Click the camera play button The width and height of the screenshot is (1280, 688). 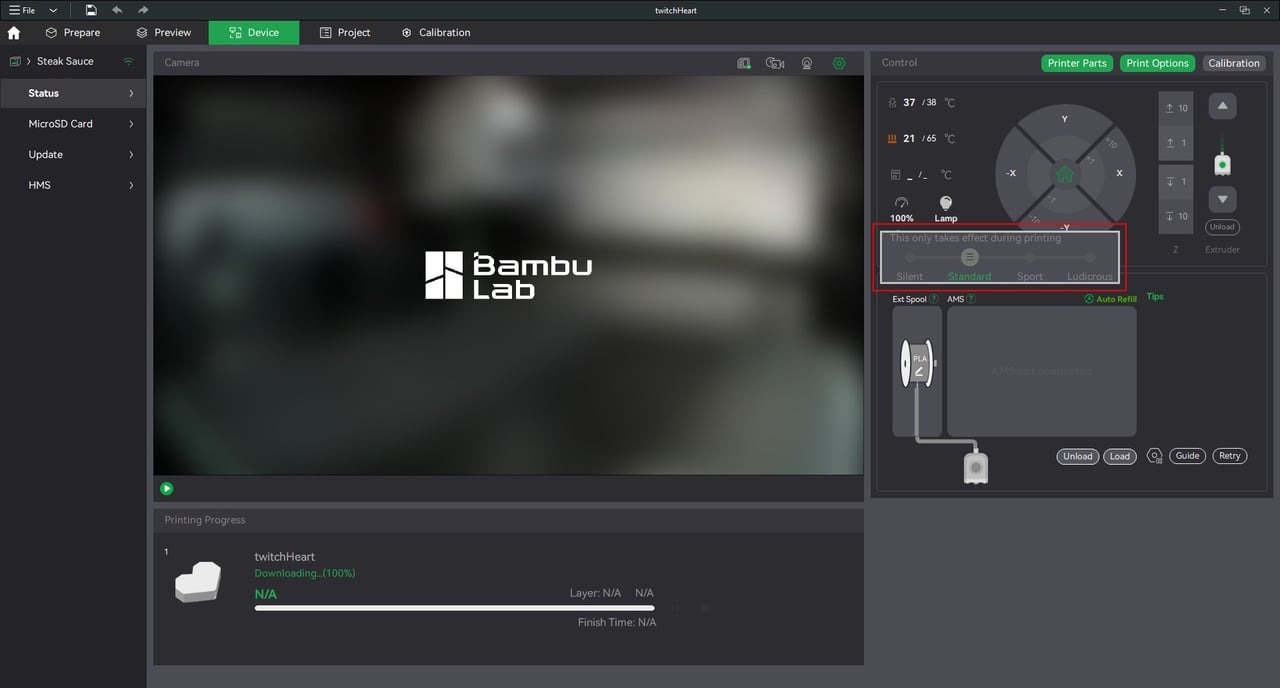click(x=167, y=489)
